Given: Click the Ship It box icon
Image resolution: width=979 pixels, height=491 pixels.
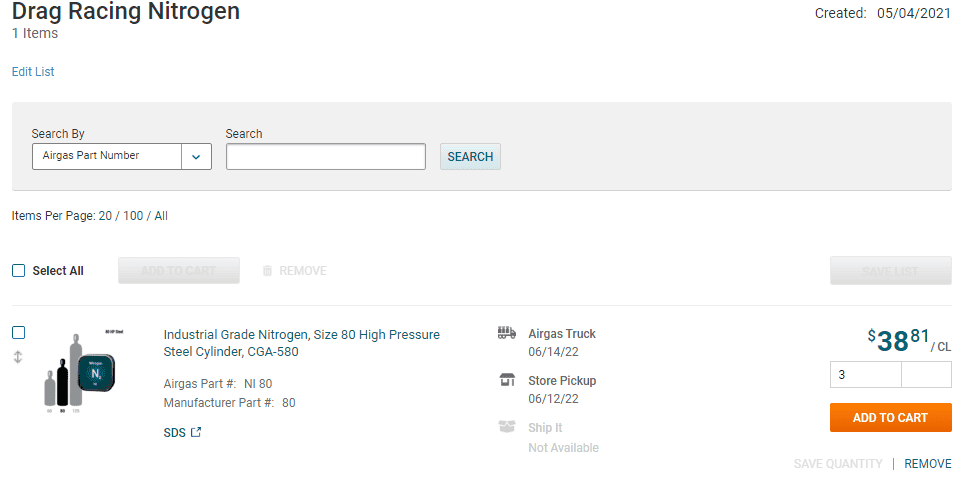Looking at the screenshot, I should 507,427.
